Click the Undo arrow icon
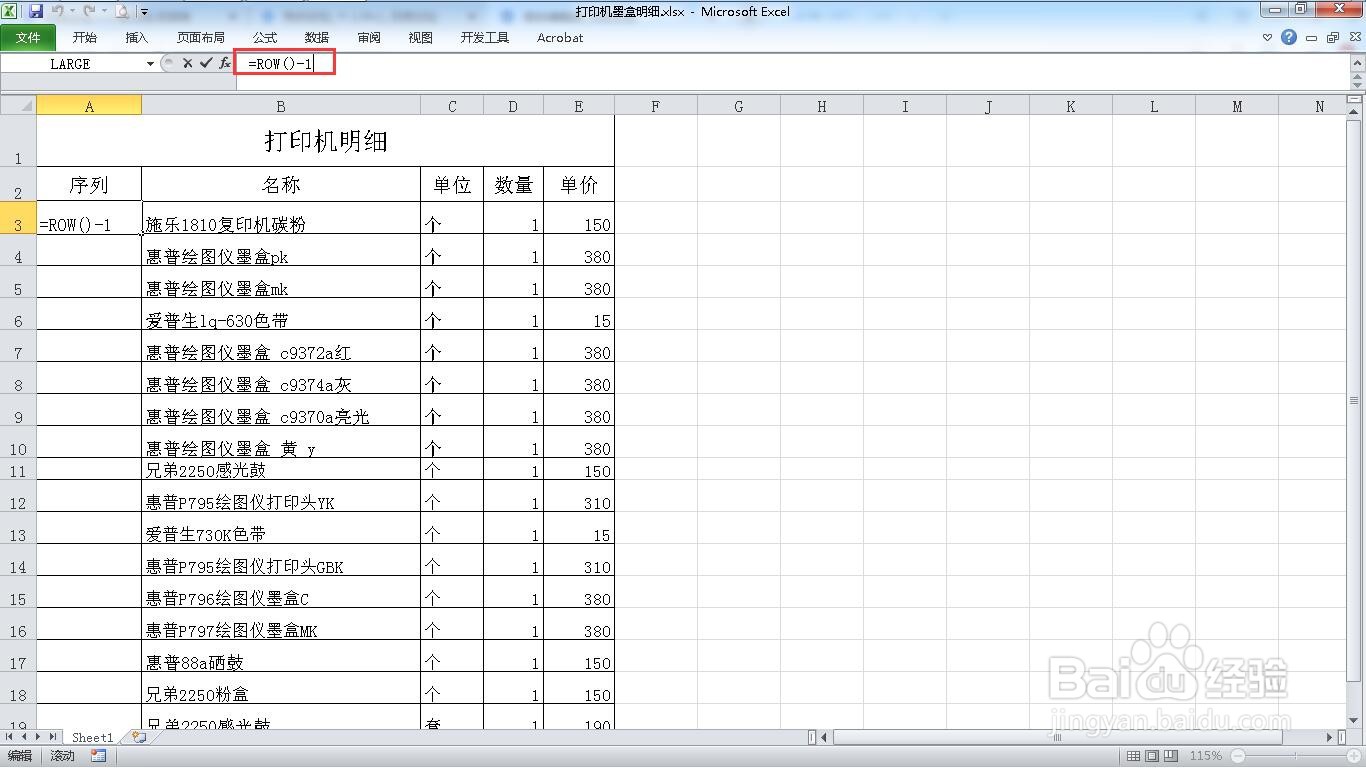Screen dimensions: 1366x768 [x=58, y=12]
